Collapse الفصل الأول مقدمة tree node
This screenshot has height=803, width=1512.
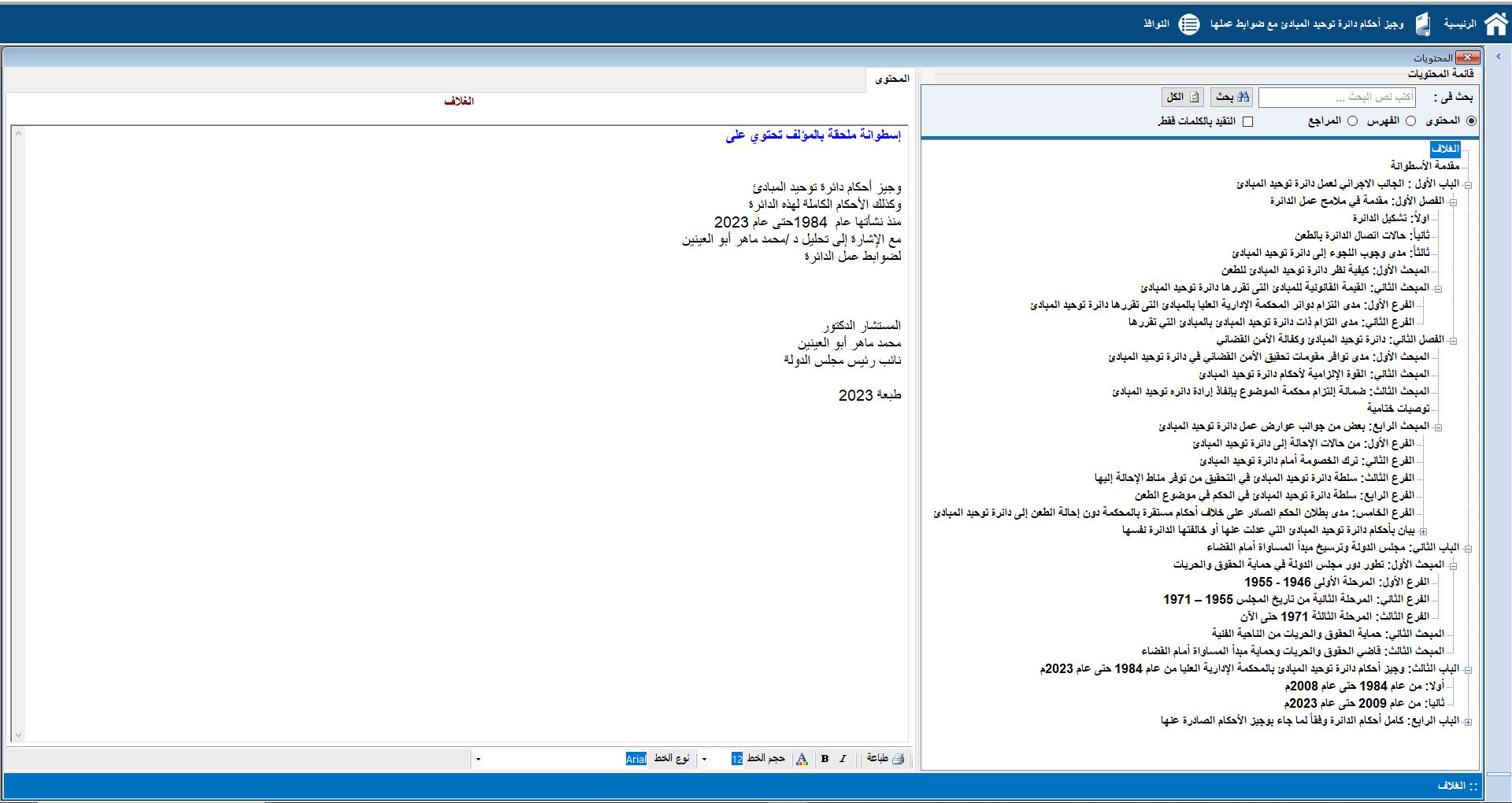click(x=1453, y=202)
